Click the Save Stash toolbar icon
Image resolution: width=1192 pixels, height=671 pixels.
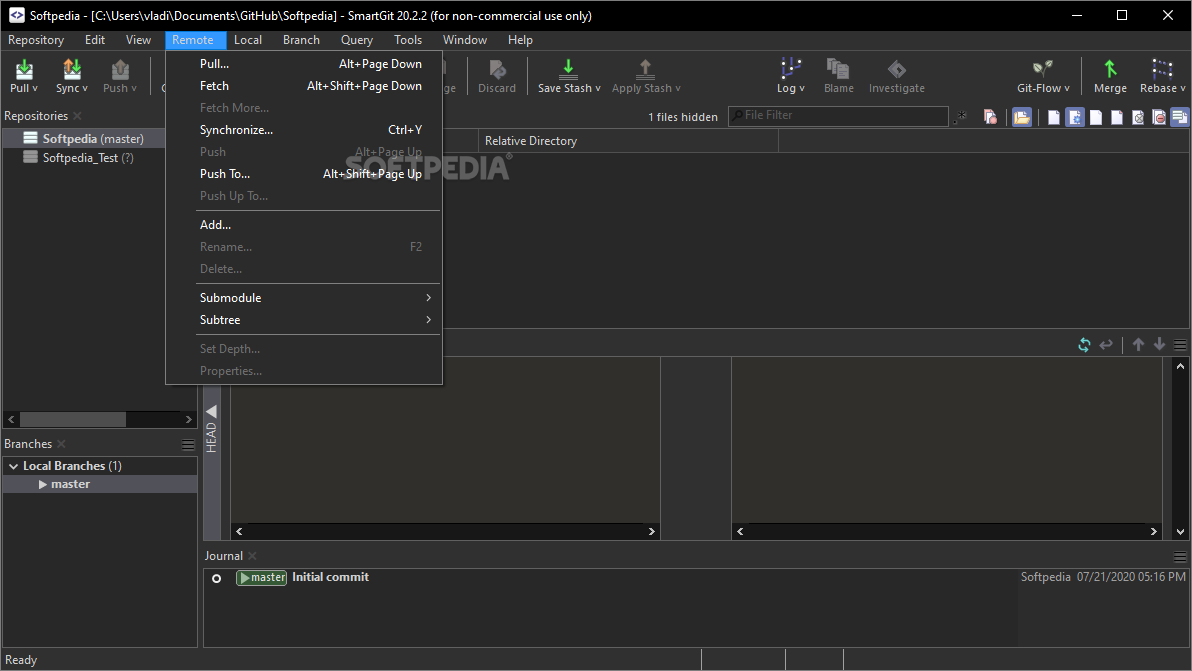point(568,69)
